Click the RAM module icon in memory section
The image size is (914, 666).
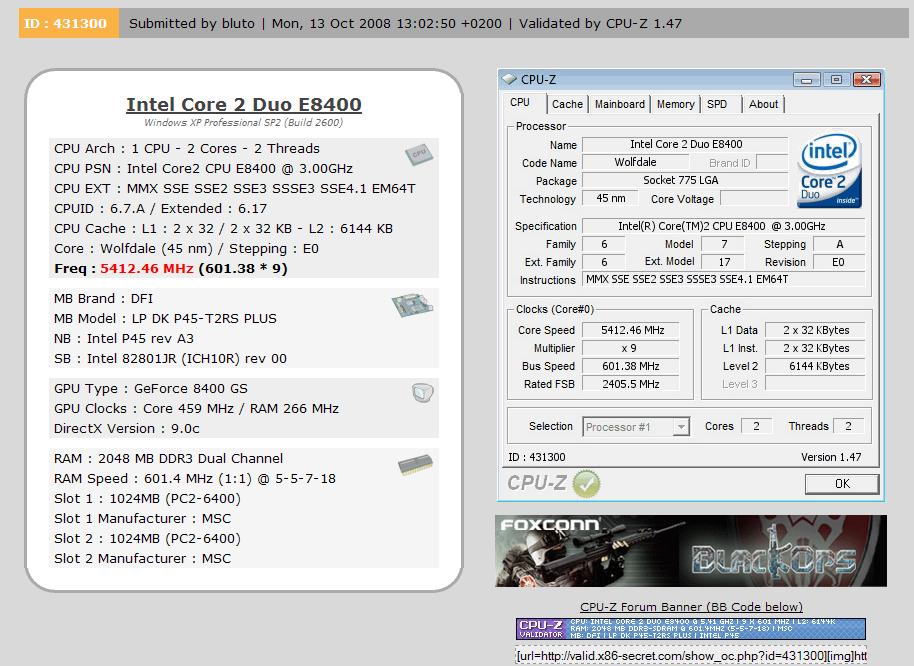(x=415, y=464)
